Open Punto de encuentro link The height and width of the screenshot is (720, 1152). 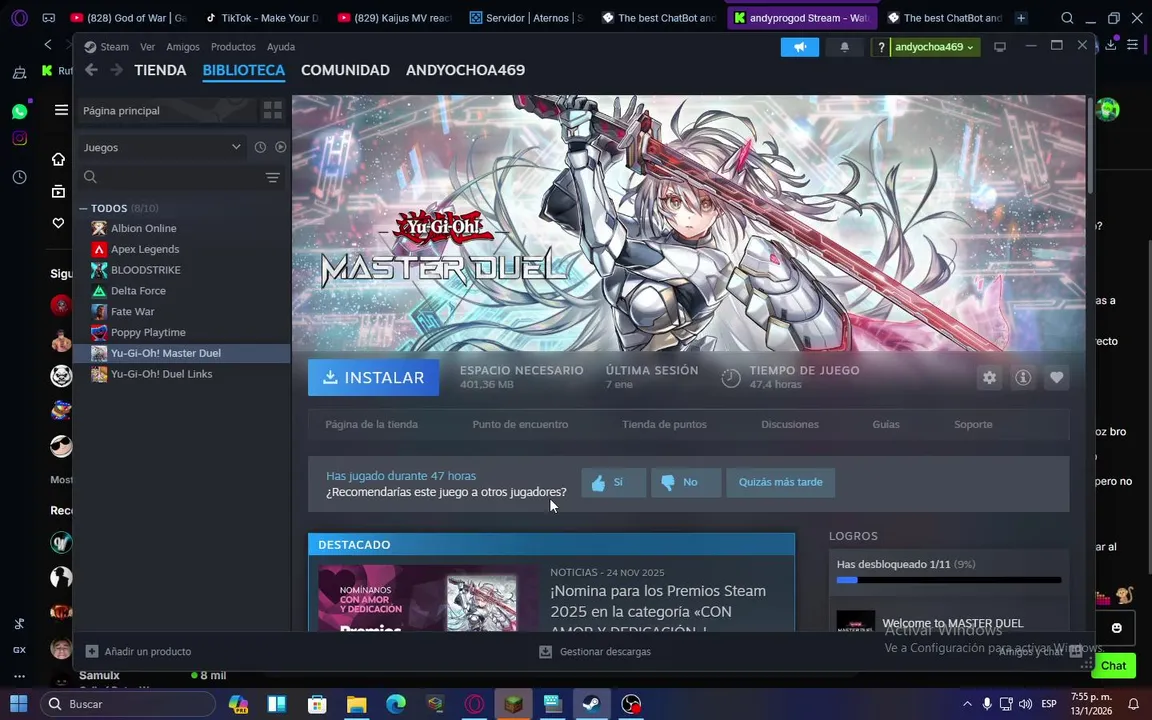click(520, 425)
